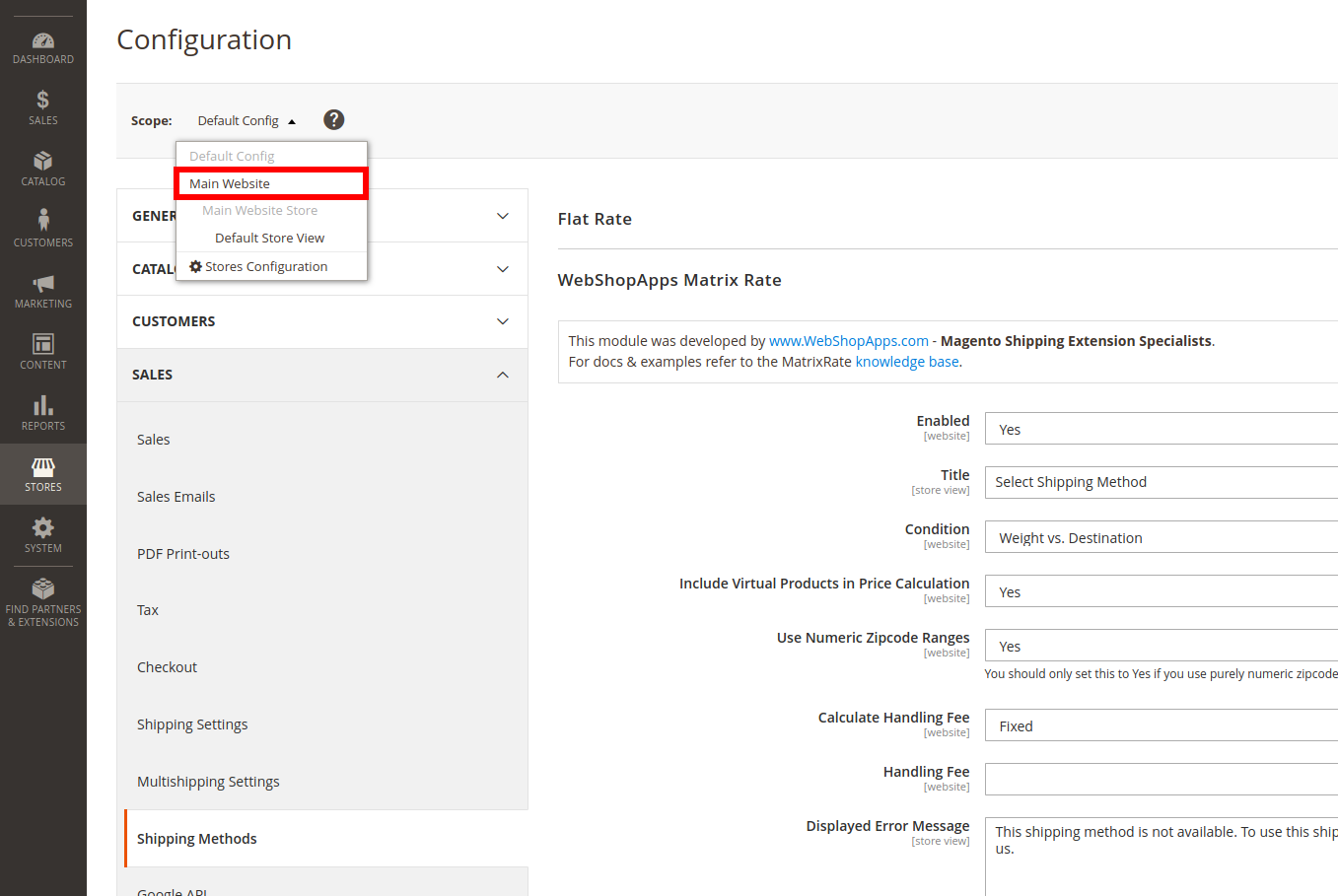1338x896 pixels.
Task: Open Stores Configuration from scope menu
Action: 266,266
